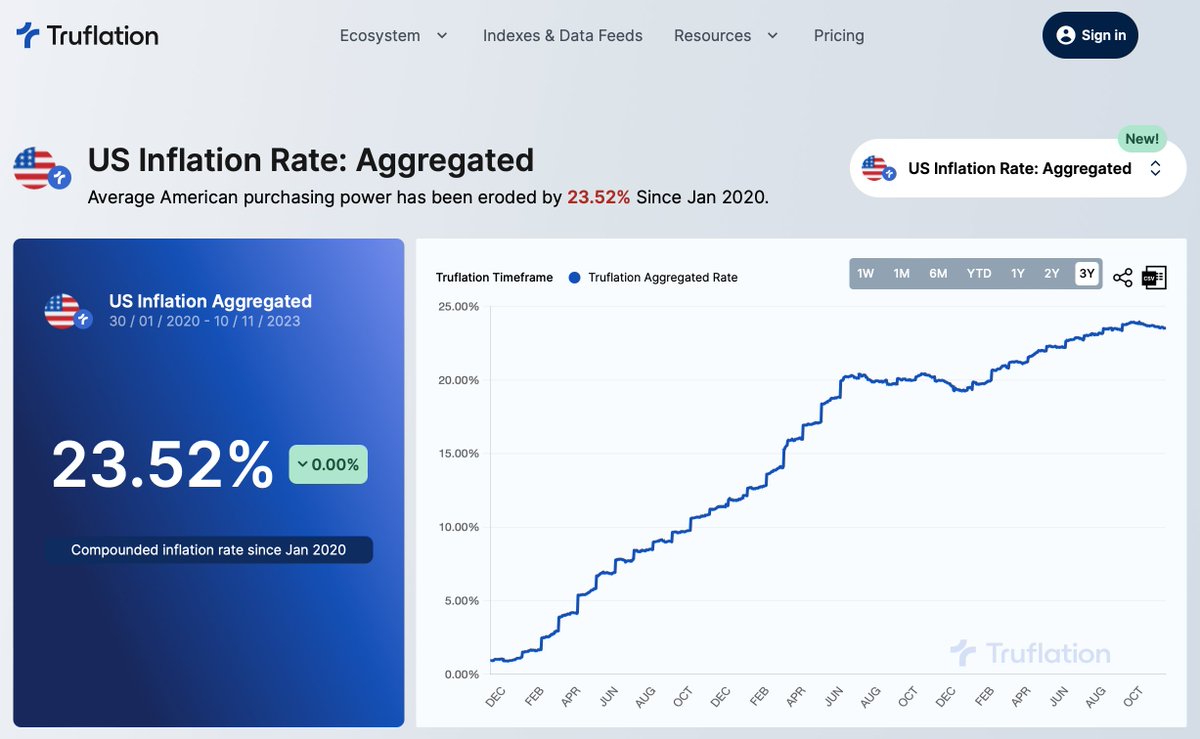Click the 0.00% y-axis label
Image resolution: width=1200 pixels, height=739 pixels.
tap(461, 674)
